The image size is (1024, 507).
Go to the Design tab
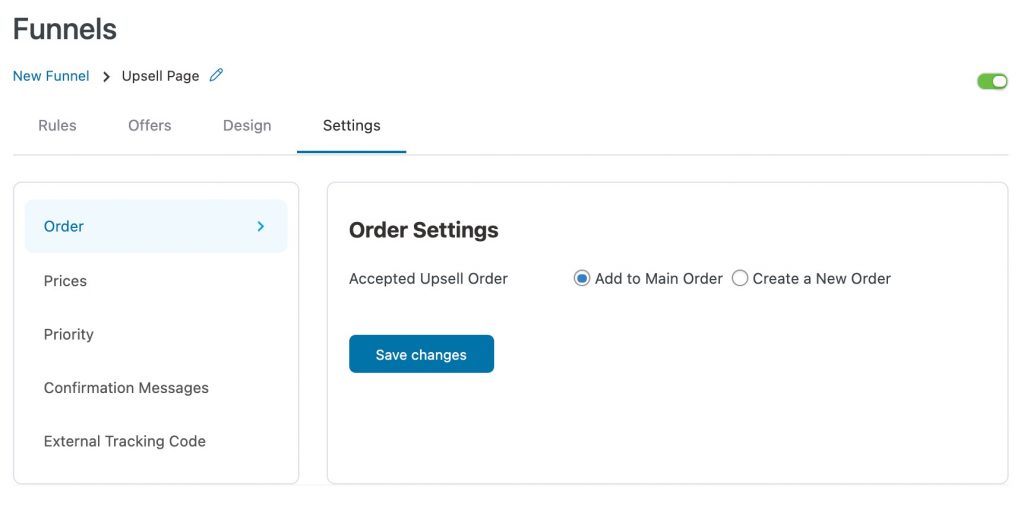pyautogui.click(x=247, y=125)
